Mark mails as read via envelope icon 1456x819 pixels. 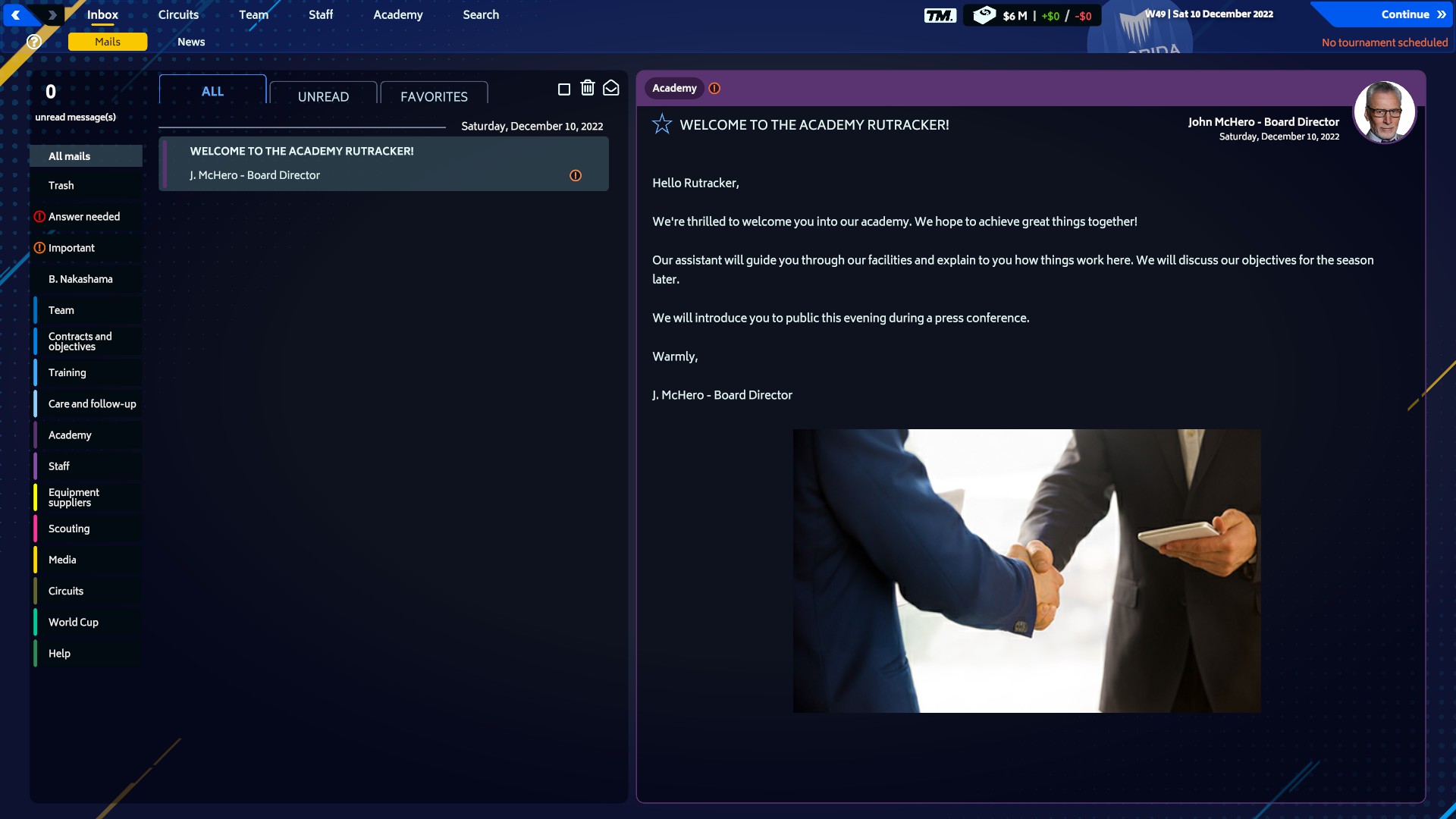[611, 88]
